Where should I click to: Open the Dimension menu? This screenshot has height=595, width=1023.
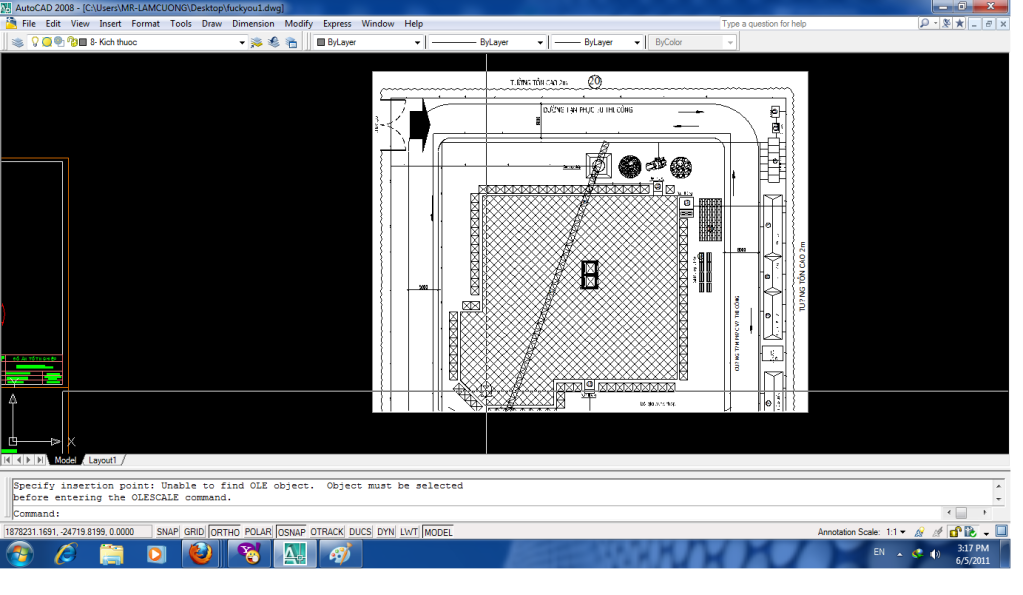point(253,23)
